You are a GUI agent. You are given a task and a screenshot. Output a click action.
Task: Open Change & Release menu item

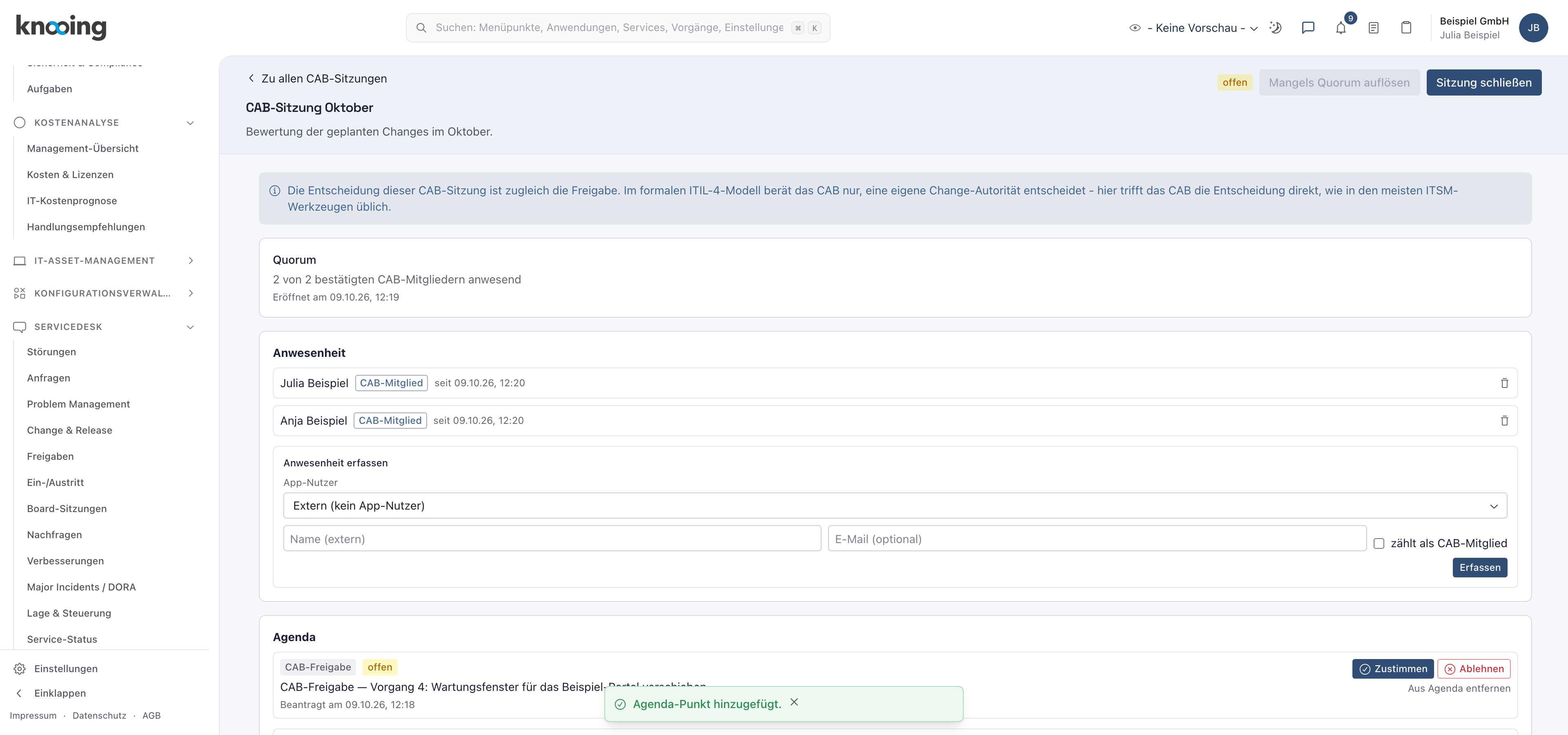pos(69,430)
